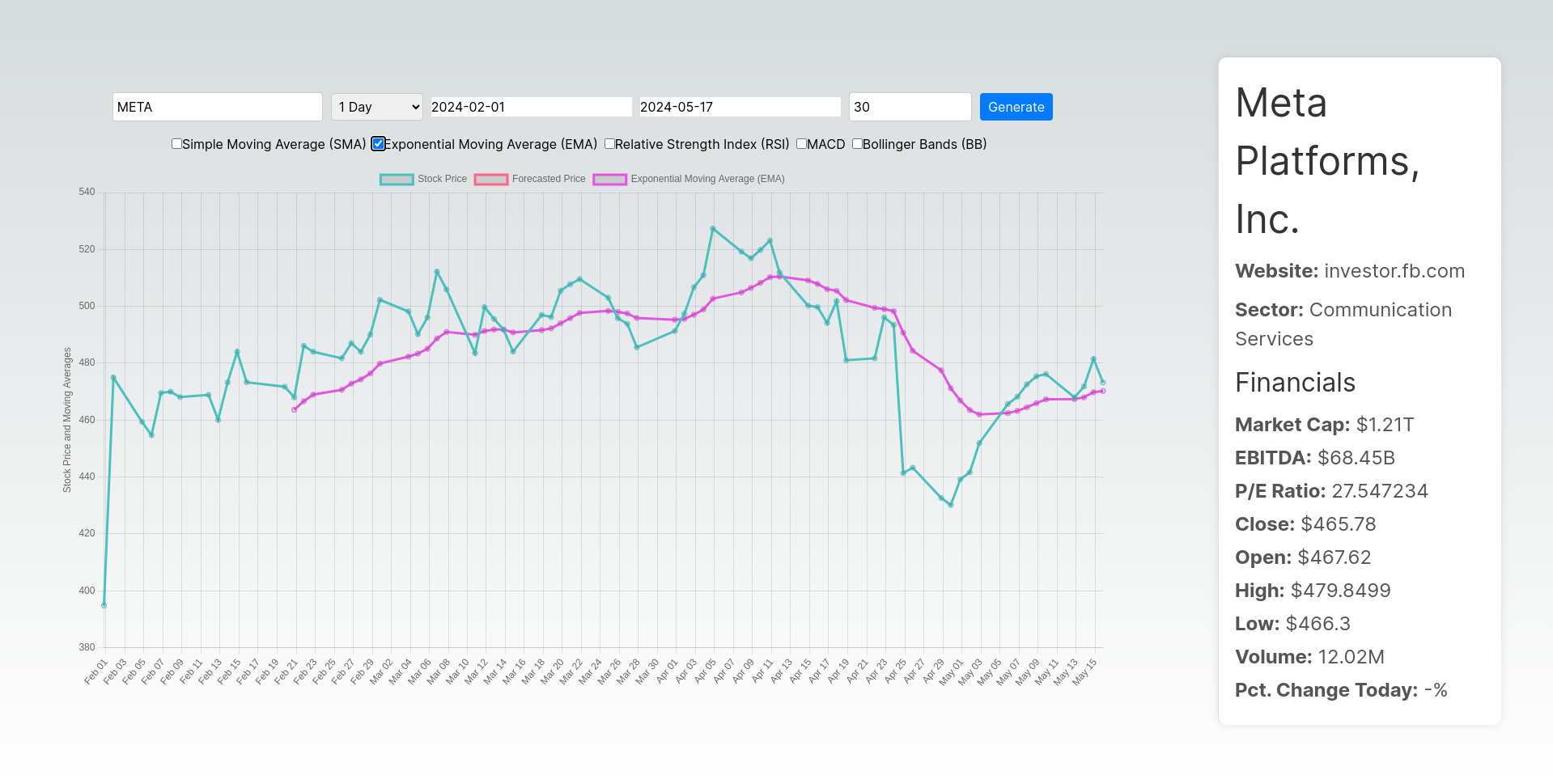
Task: Click the Generate button
Action: click(1016, 107)
